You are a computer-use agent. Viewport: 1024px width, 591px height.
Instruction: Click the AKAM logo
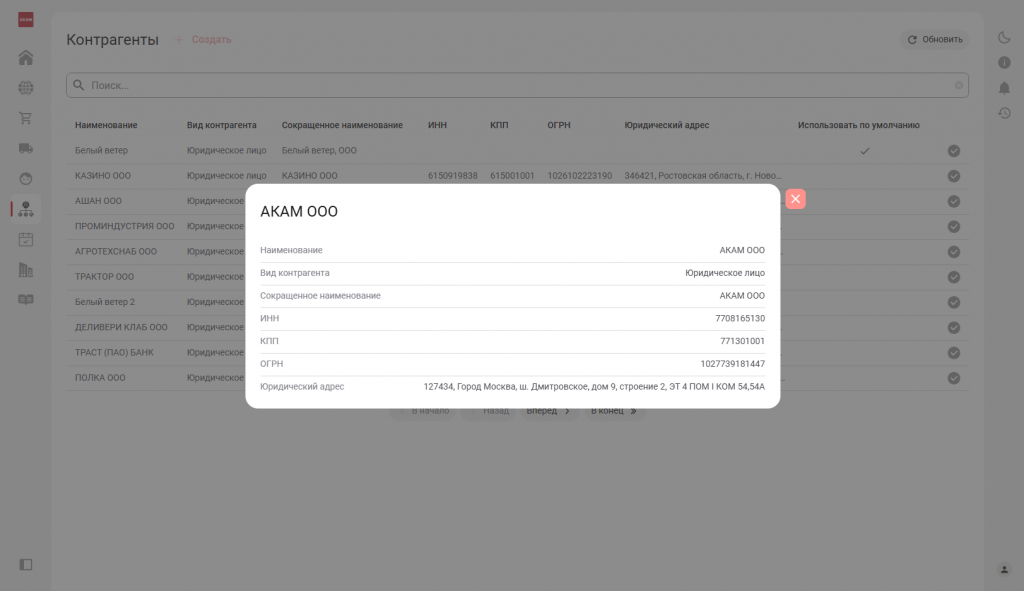25,20
